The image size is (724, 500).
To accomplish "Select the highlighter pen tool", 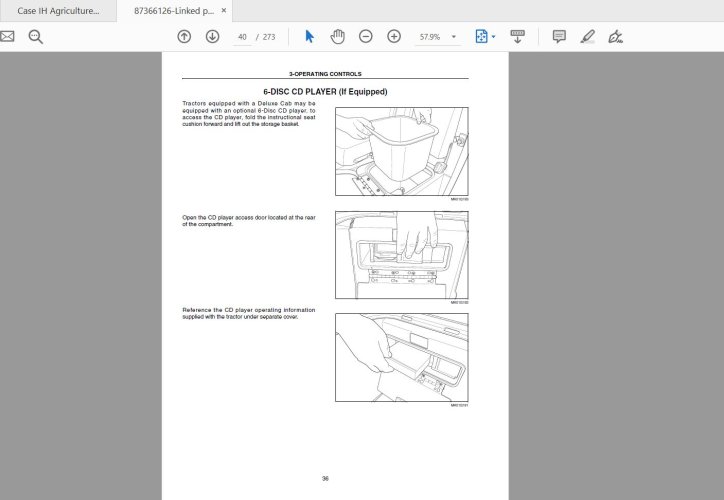I will [587, 36].
